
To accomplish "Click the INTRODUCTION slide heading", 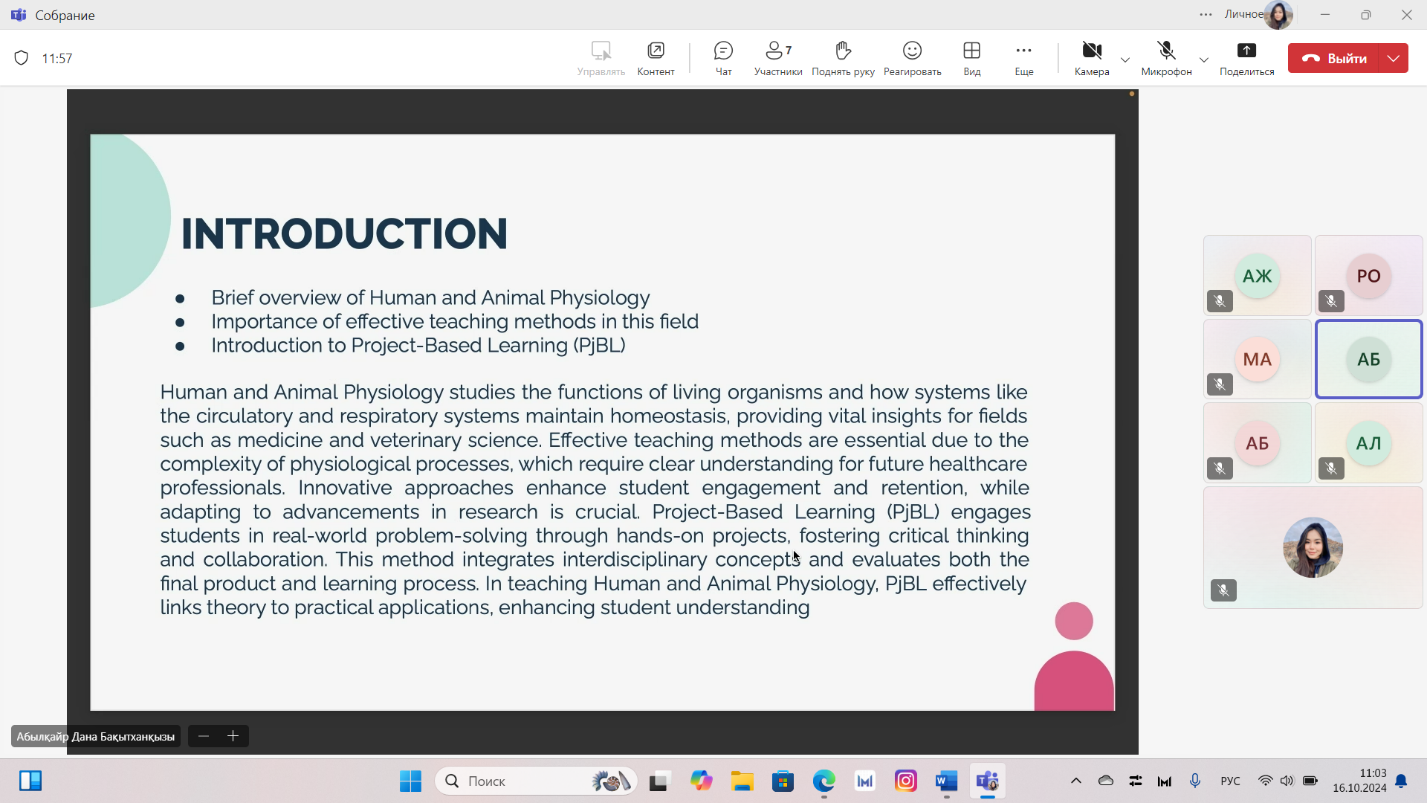I will [344, 234].
